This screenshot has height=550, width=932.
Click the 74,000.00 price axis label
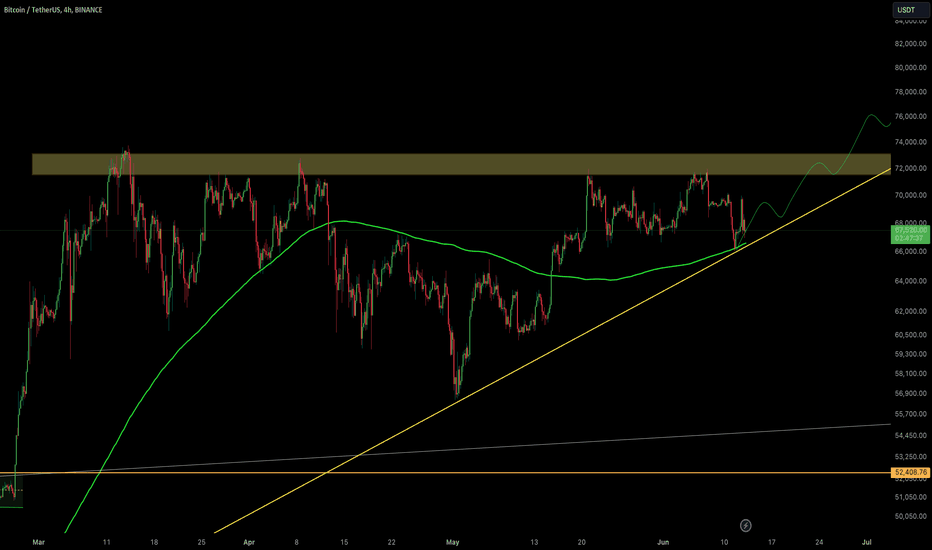click(911, 142)
